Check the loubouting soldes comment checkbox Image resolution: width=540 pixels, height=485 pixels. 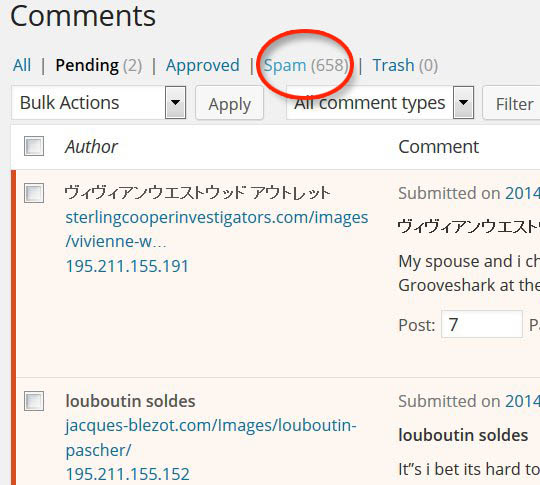click(x=34, y=401)
